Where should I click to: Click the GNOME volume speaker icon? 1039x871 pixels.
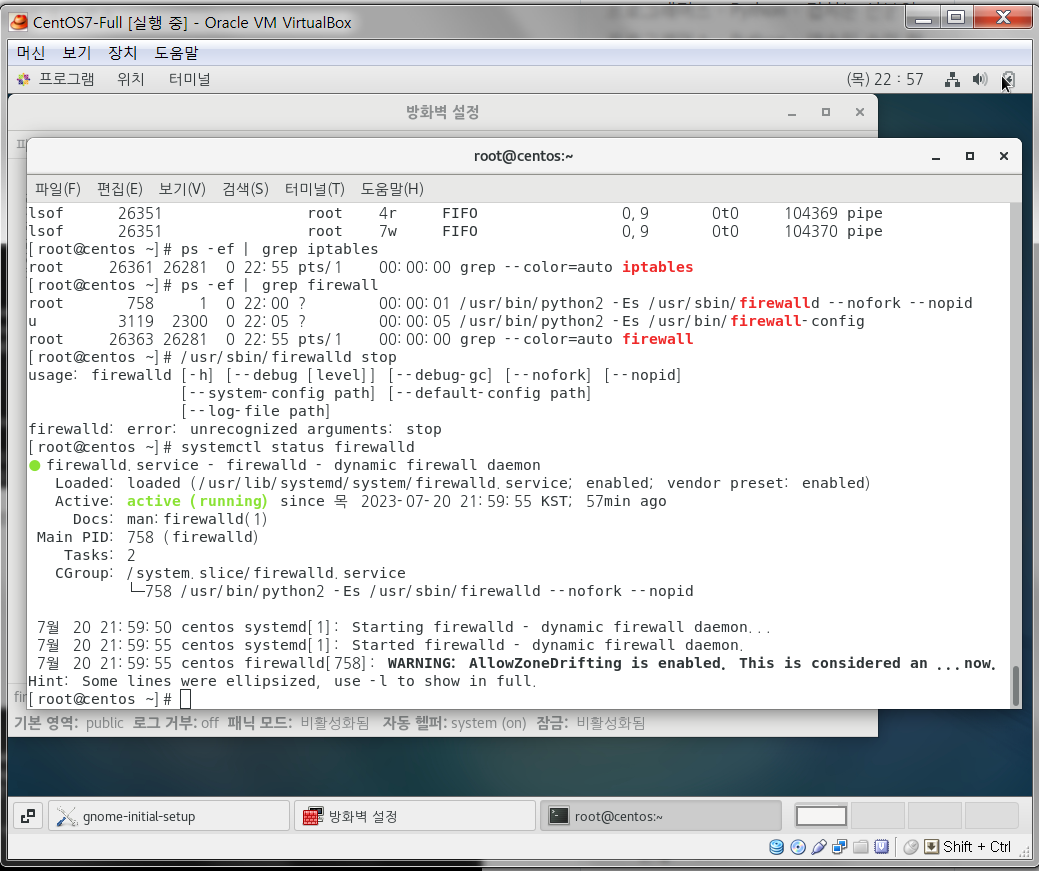[979, 80]
